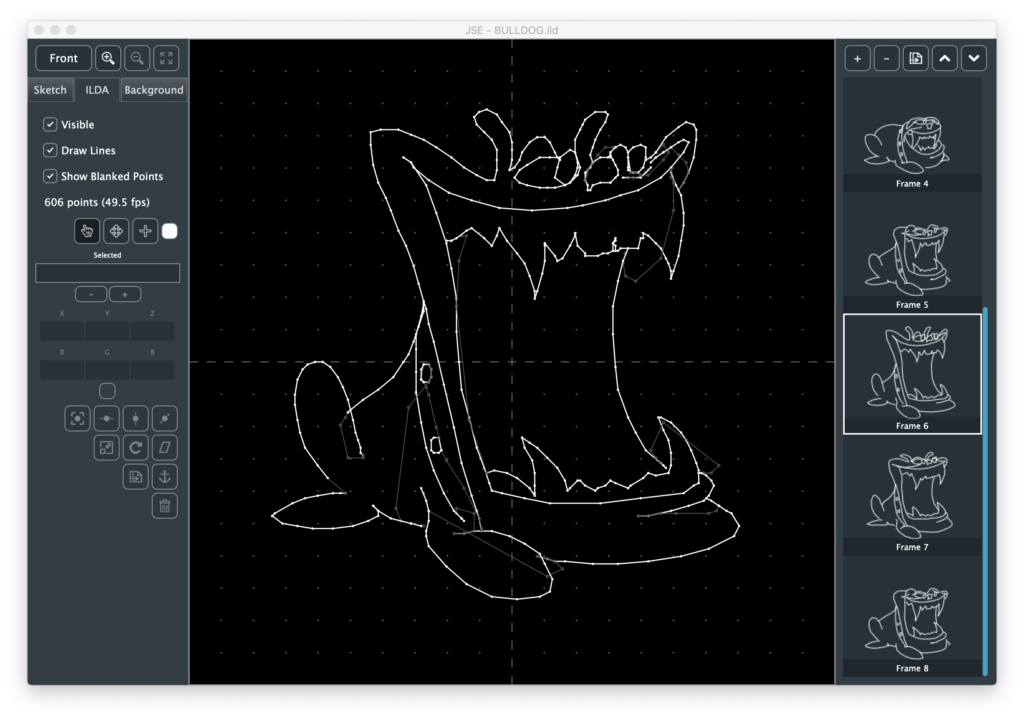The image size is (1024, 719).
Task: Select the hand pointer selection tool
Action: click(x=87, y=231)
